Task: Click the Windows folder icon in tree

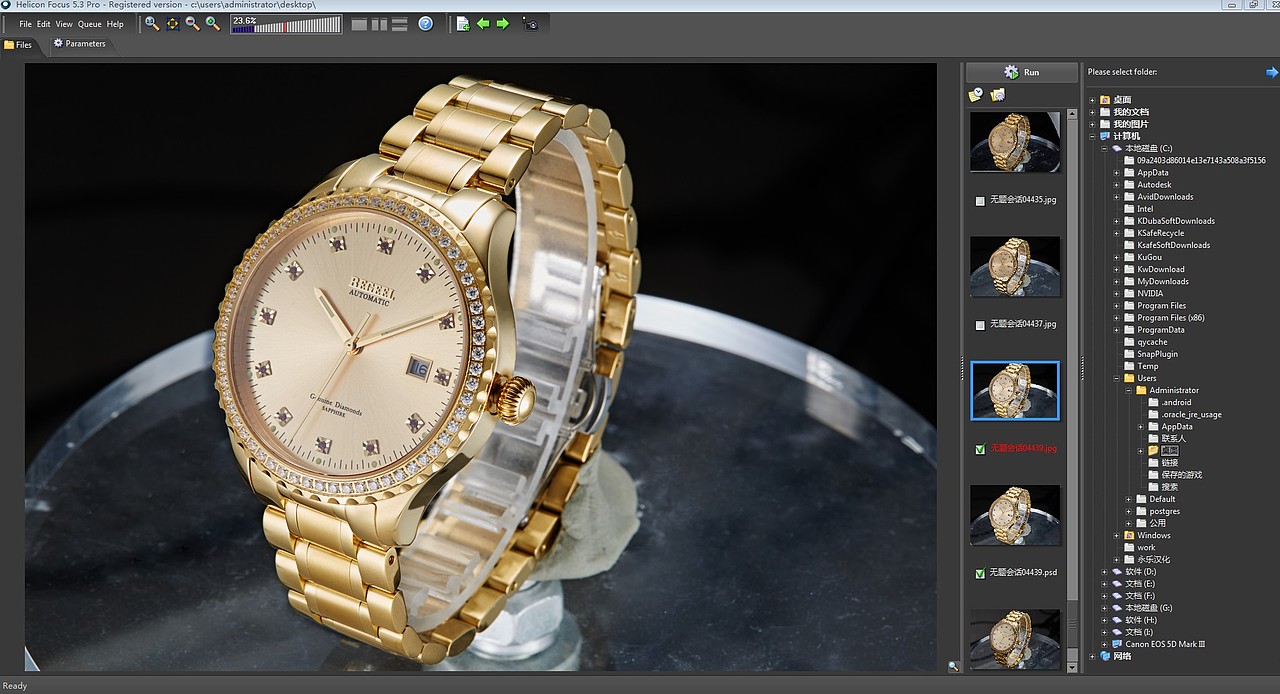Action: (x=1129, y=535)
